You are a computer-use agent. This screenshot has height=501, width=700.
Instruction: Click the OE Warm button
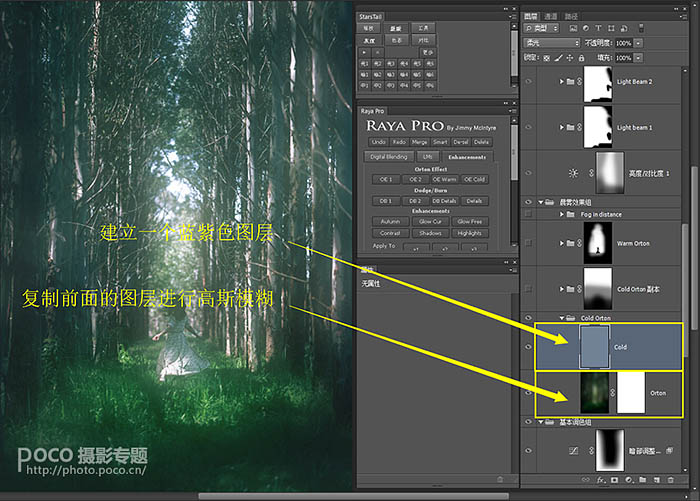pyautogui.click(x=444, y=179)
